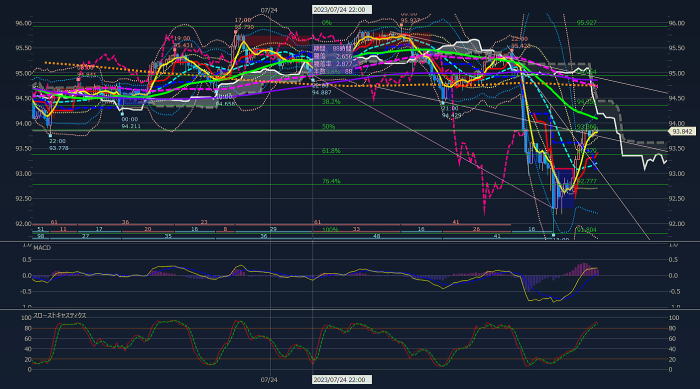
Task: Click bar count 33 in bottom strip
Action: pyautogui.click(x=356, y=229)
